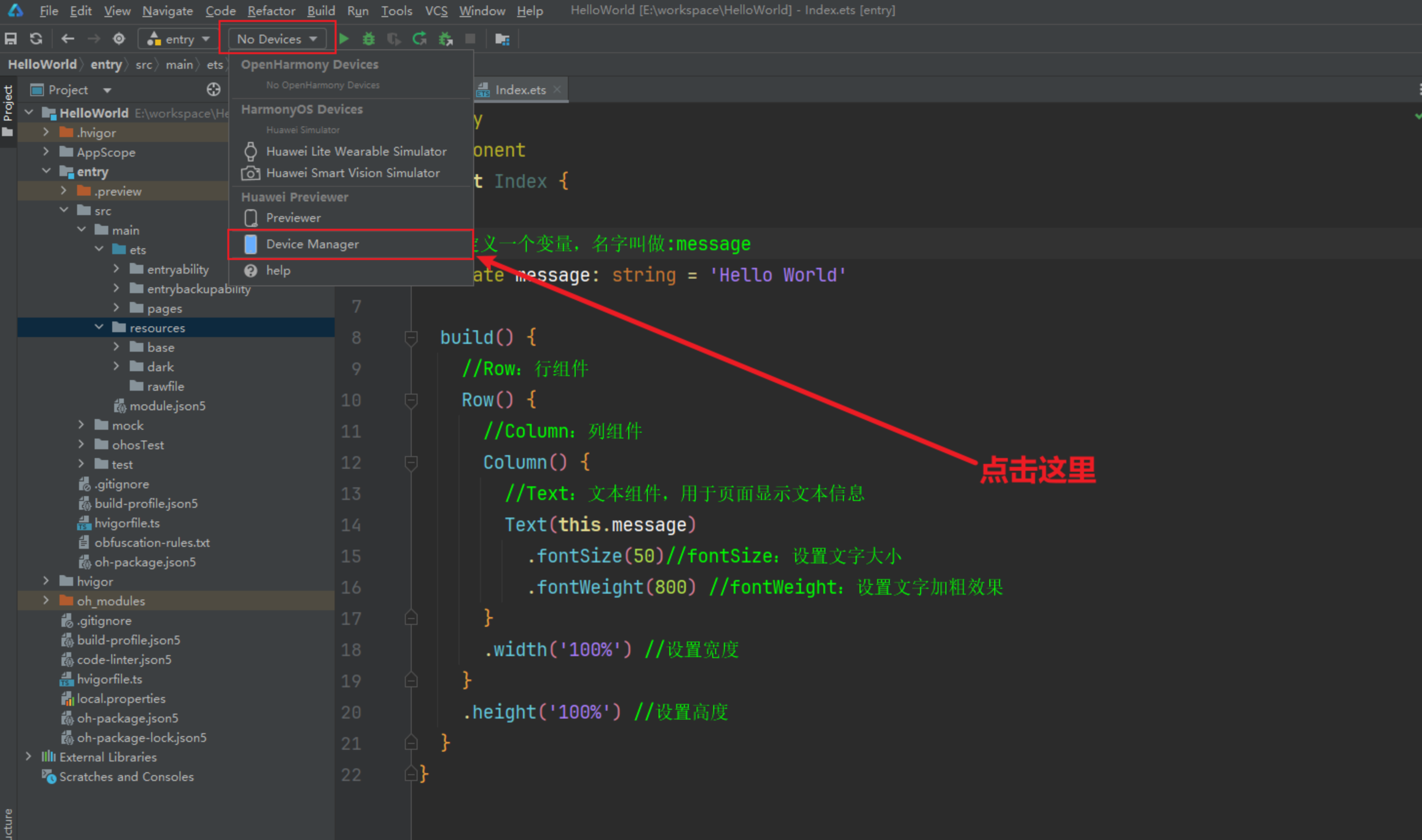Close the Index.ets tab
The width and height of the screenshot is (1422, 840).
coord(557,89)
